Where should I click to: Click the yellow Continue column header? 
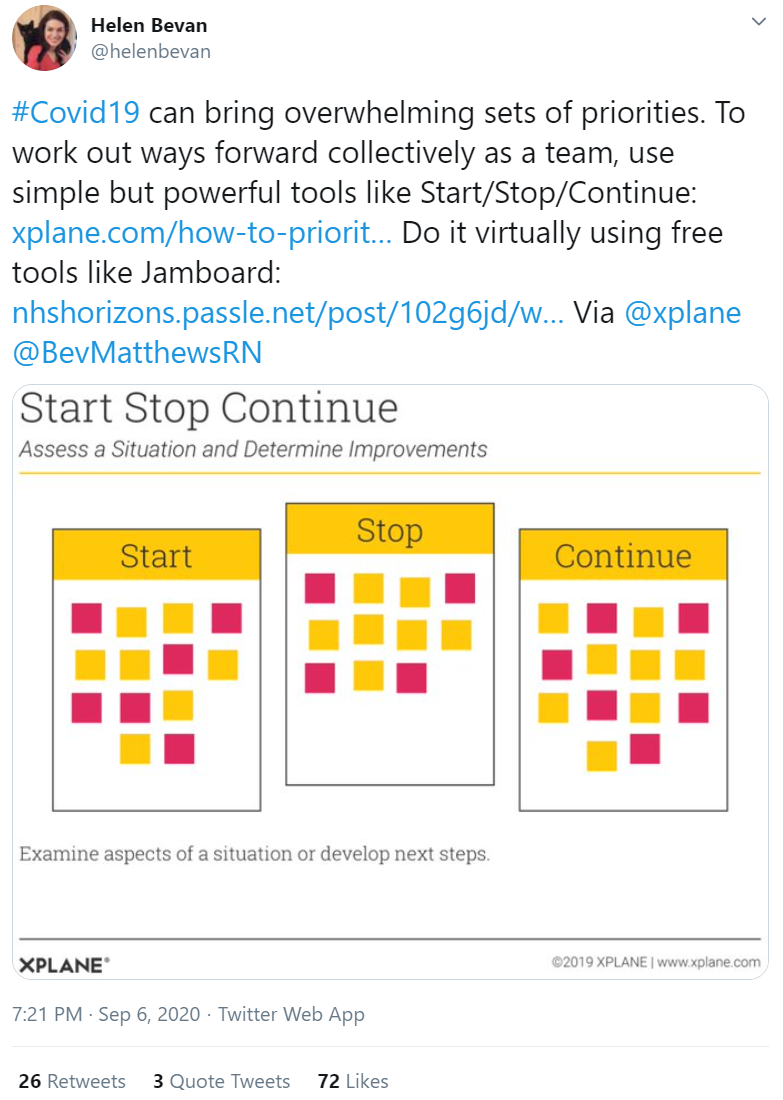(x=623, y=555)
